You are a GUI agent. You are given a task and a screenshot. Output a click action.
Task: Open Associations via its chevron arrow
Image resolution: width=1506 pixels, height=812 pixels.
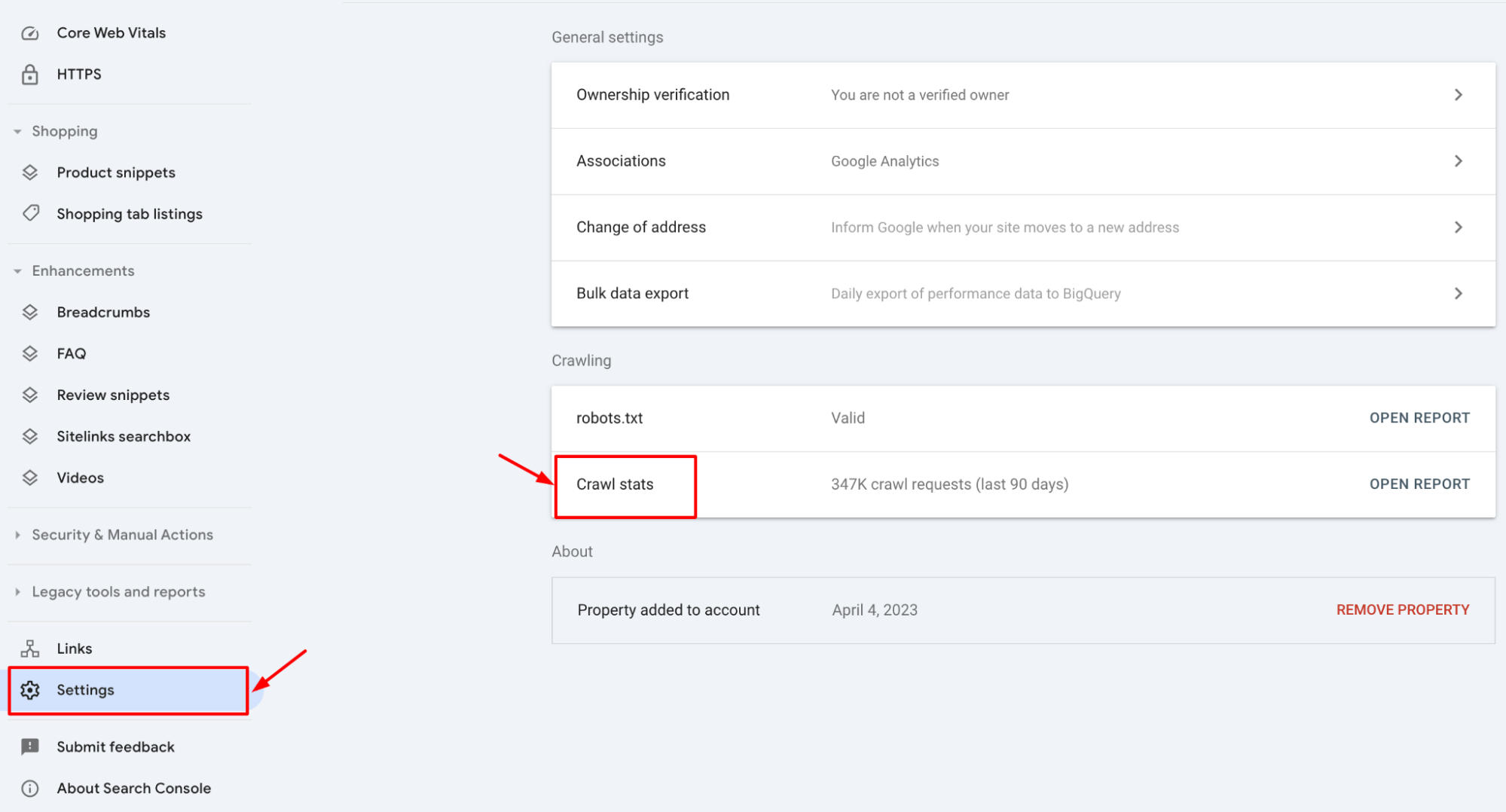(1459, 161)
